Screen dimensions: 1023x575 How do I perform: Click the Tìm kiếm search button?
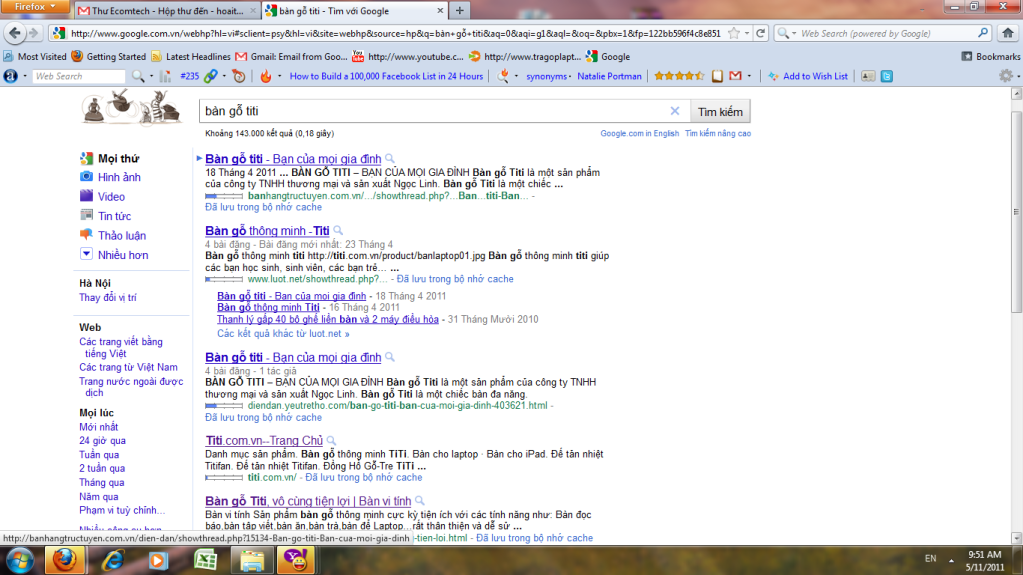point(720,112)
